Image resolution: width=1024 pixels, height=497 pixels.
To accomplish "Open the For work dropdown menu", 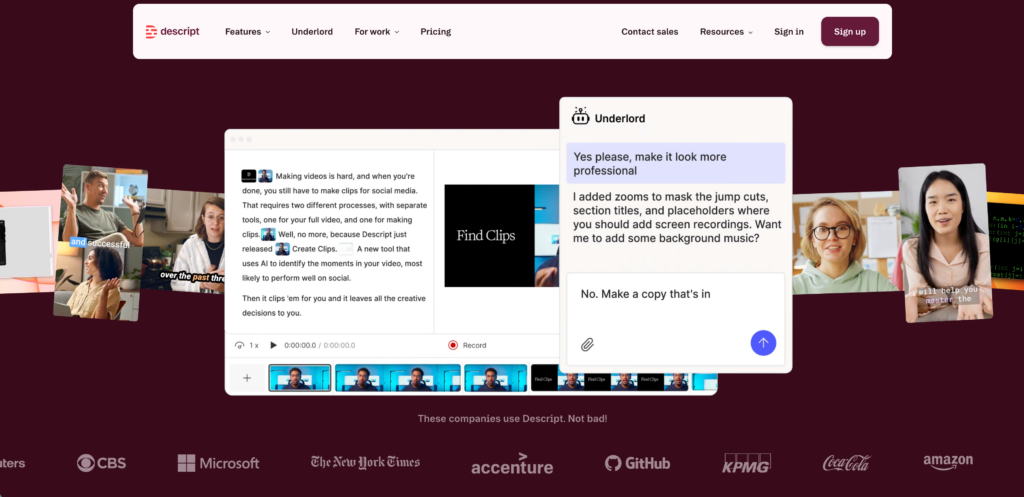I will [x=376, y=31].
